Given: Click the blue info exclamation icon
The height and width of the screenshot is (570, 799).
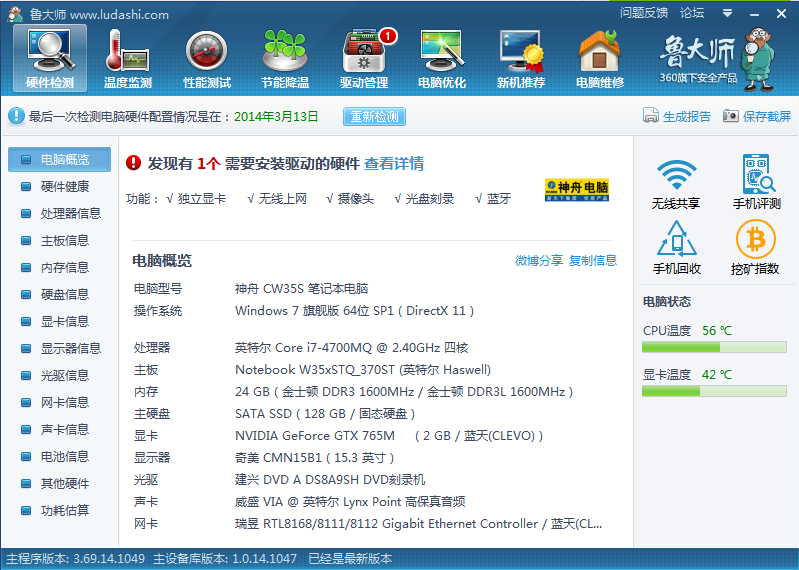Looking at the screenshot, I should [16, 116].
